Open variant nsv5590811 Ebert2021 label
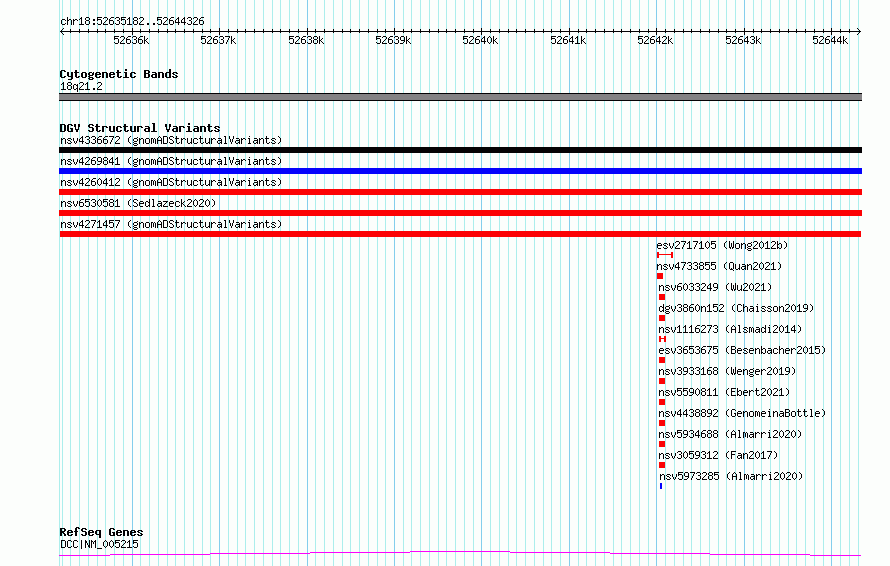The image size is (890, 566). pos(724,392)
